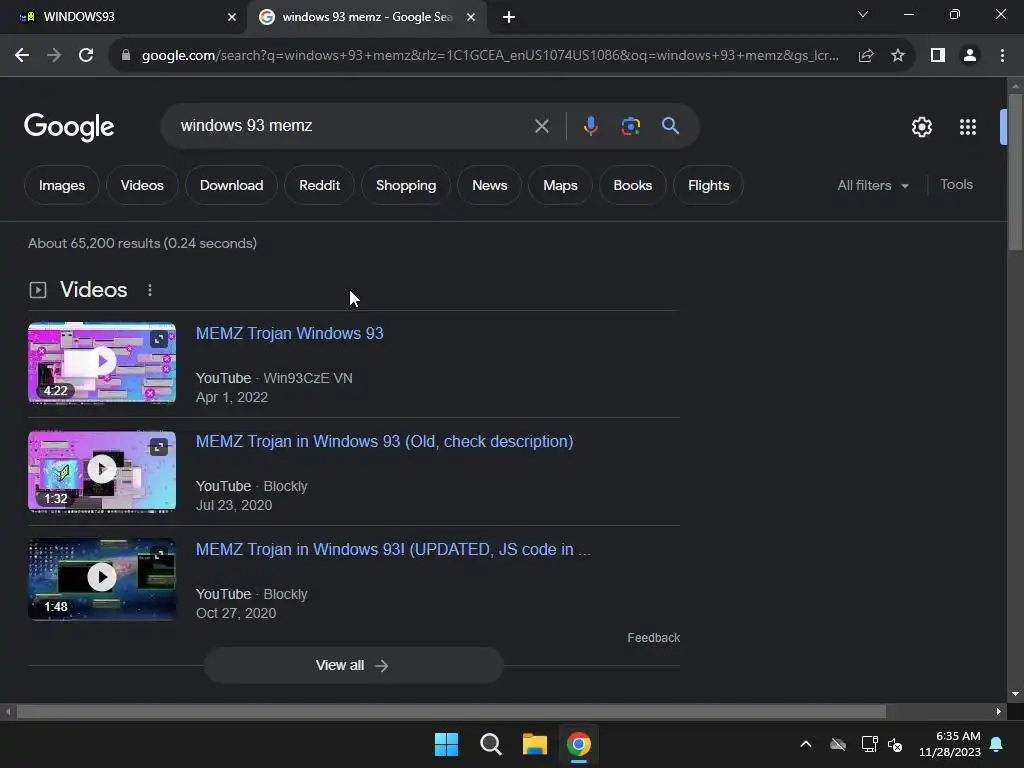Open a new browser tab
Viewport: 1024px width, 768px height.
click(509, 17)
